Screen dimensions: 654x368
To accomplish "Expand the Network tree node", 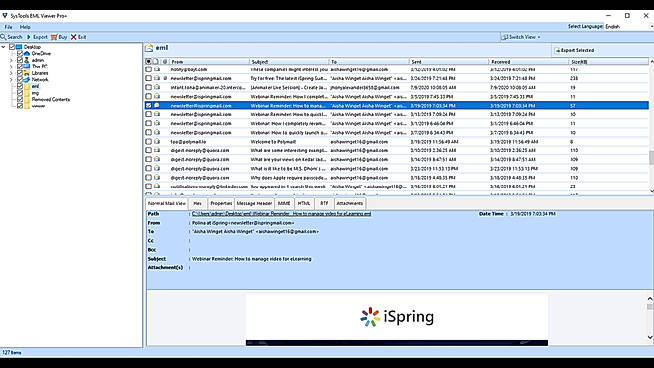I will [11, 79].
